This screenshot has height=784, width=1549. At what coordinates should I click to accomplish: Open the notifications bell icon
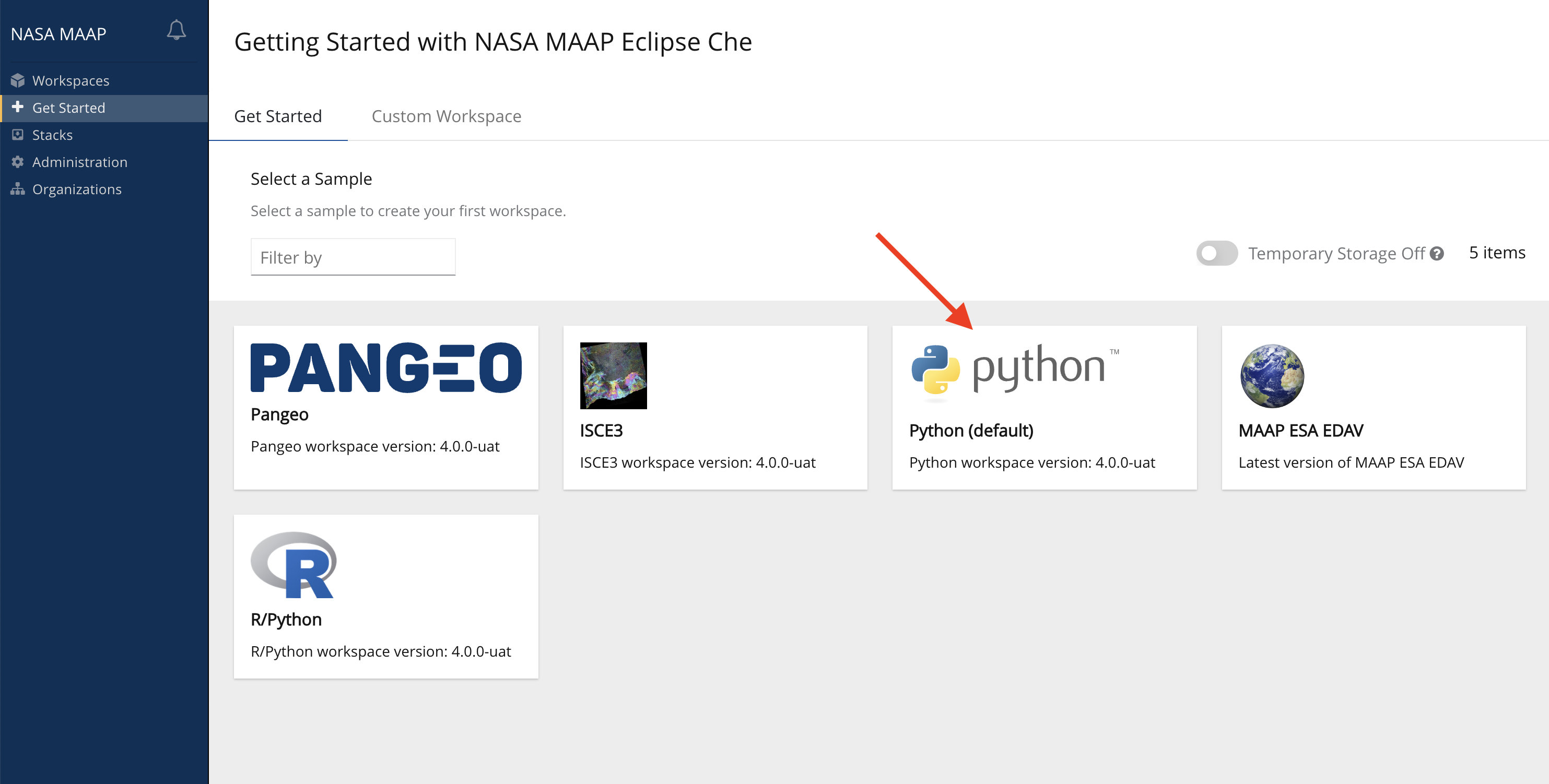click(176, 30)
